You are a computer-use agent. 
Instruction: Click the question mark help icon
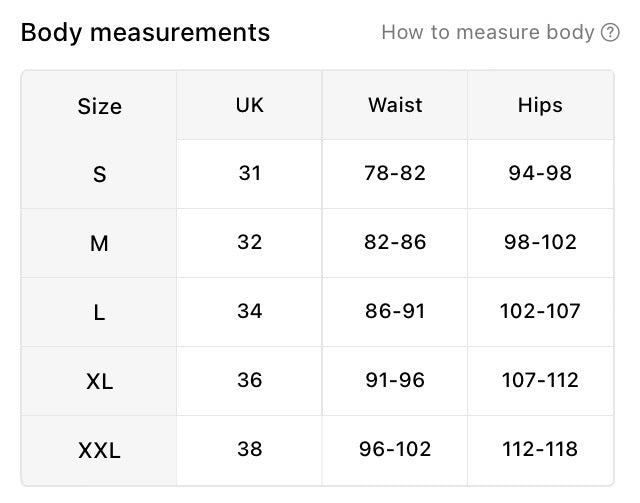point(610,32)
